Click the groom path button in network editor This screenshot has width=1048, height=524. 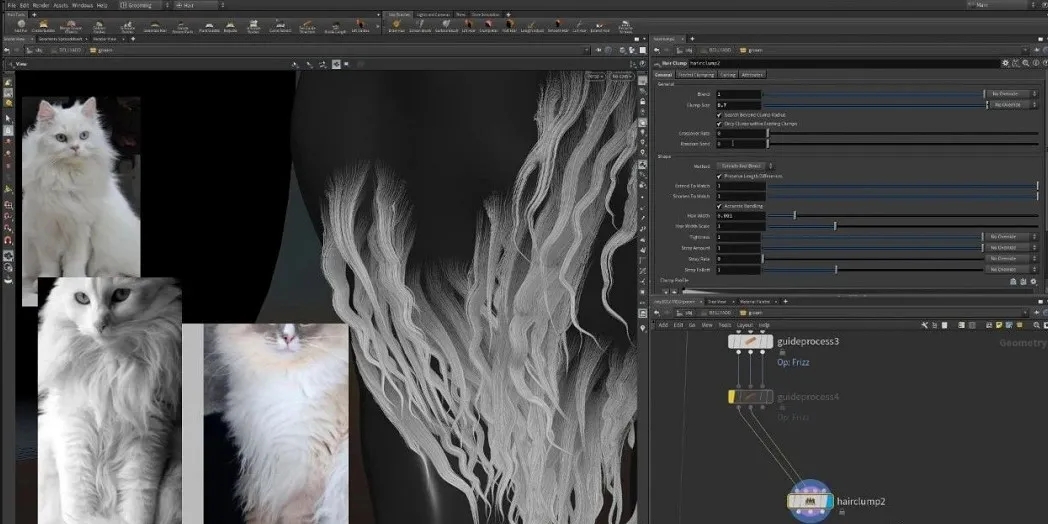pos(751,312)
